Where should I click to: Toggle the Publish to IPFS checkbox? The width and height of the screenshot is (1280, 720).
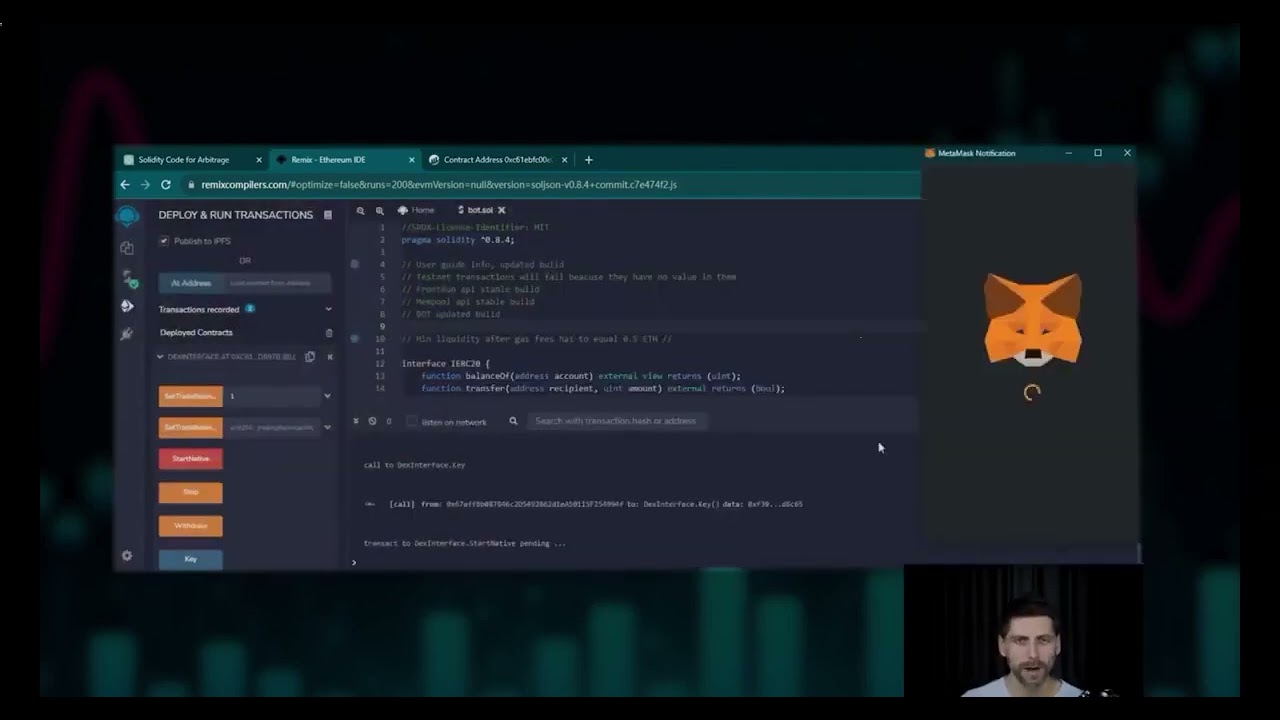click(164, 241)
